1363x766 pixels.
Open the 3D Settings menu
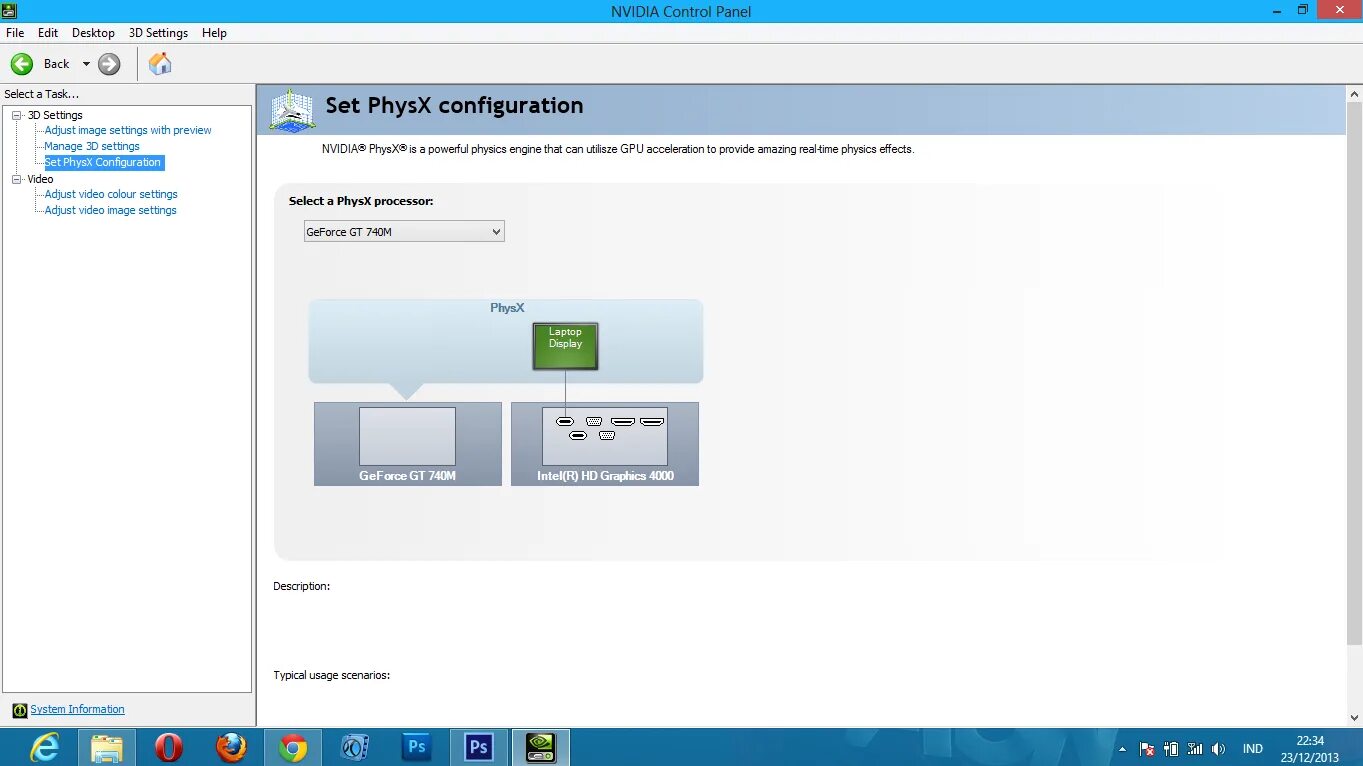click(158, 33)
